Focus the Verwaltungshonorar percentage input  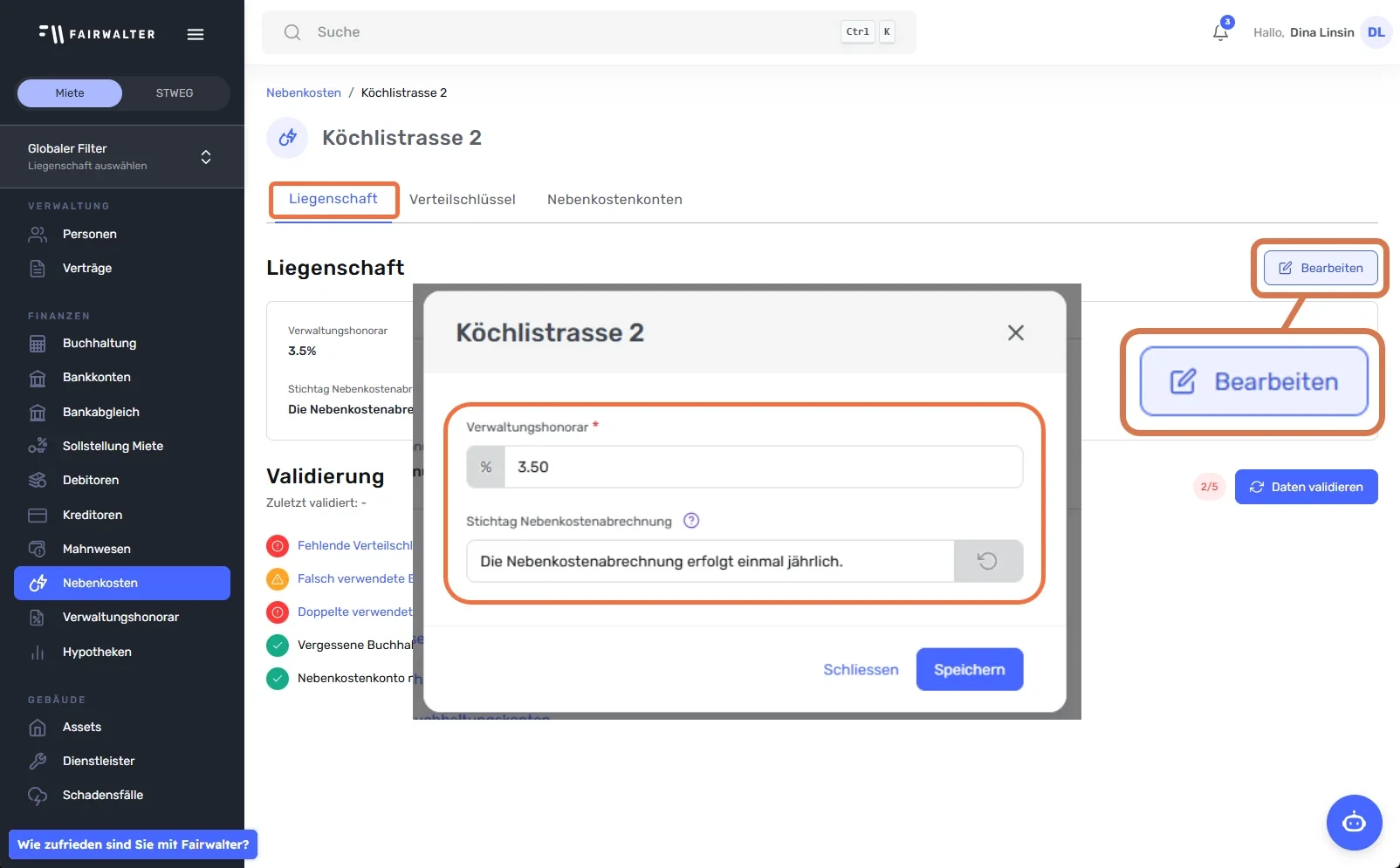point(763,467)
